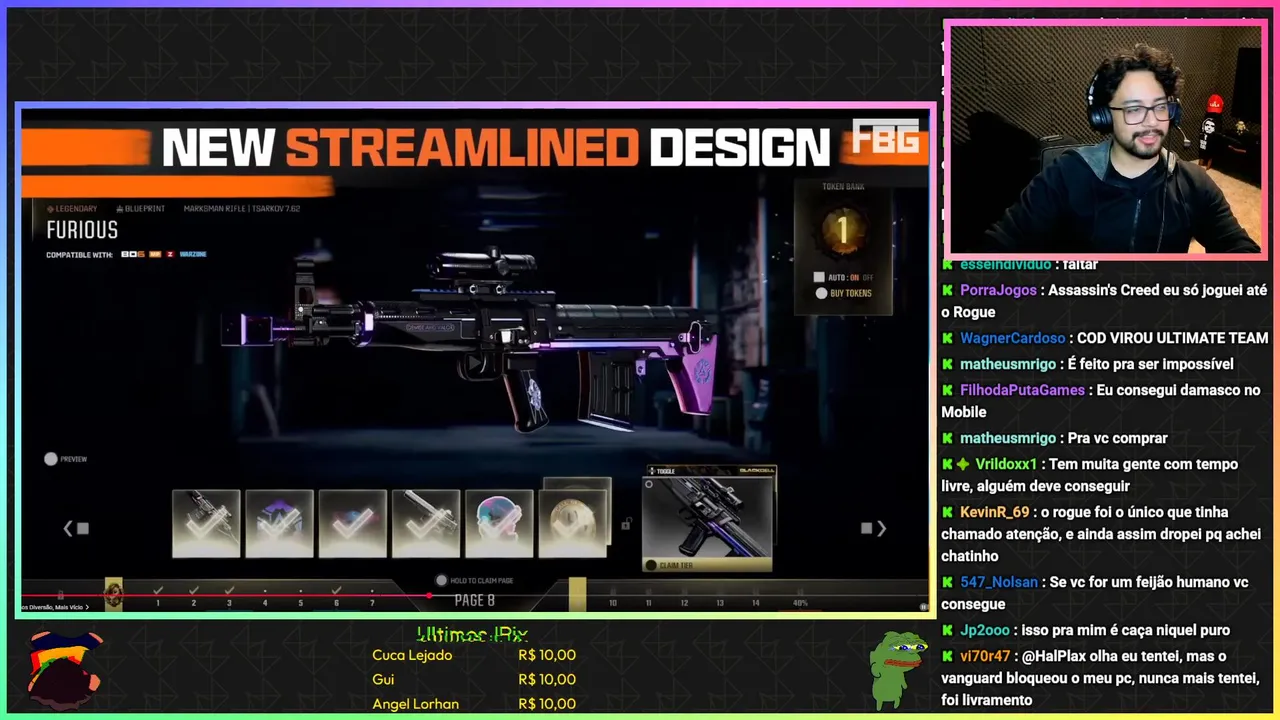Click the 'Mais Vício' ticker text
The image size is (1280, 720).
(x=68, y=607)
